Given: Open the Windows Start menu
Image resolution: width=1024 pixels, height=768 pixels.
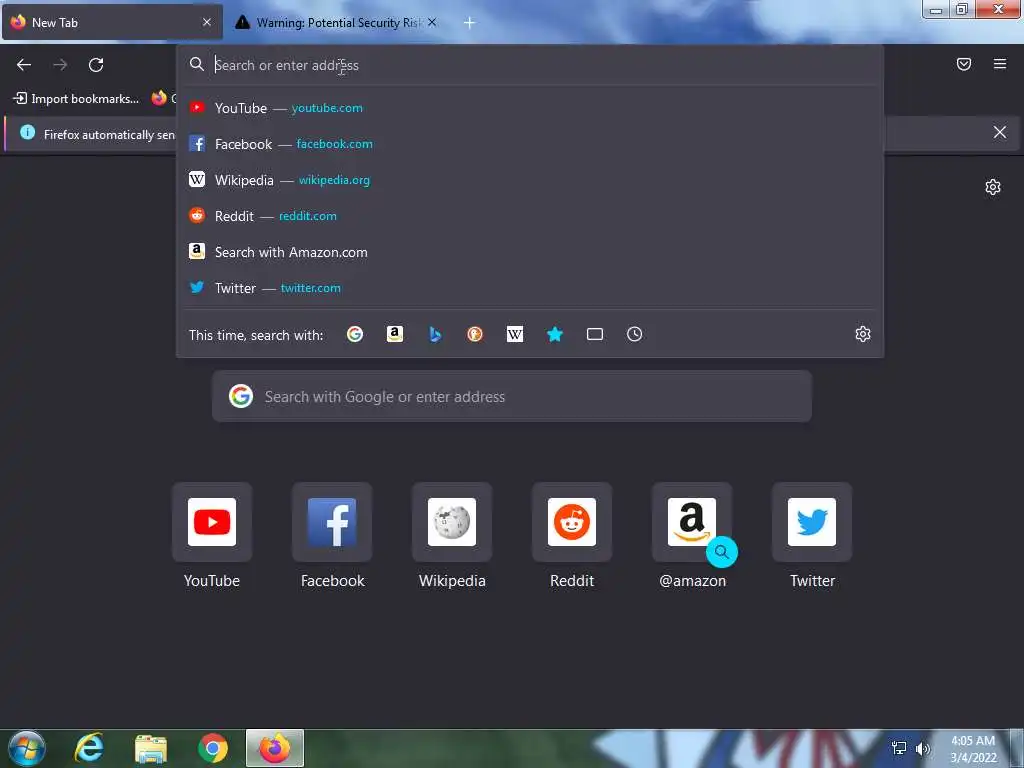Looking at the screenshot, I should 27,748.
